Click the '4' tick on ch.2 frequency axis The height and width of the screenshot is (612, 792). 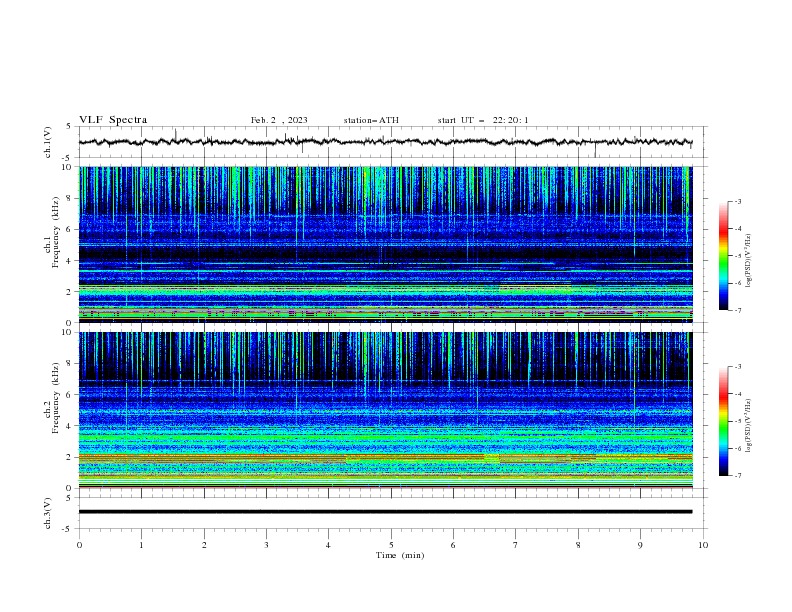point(70,426)
